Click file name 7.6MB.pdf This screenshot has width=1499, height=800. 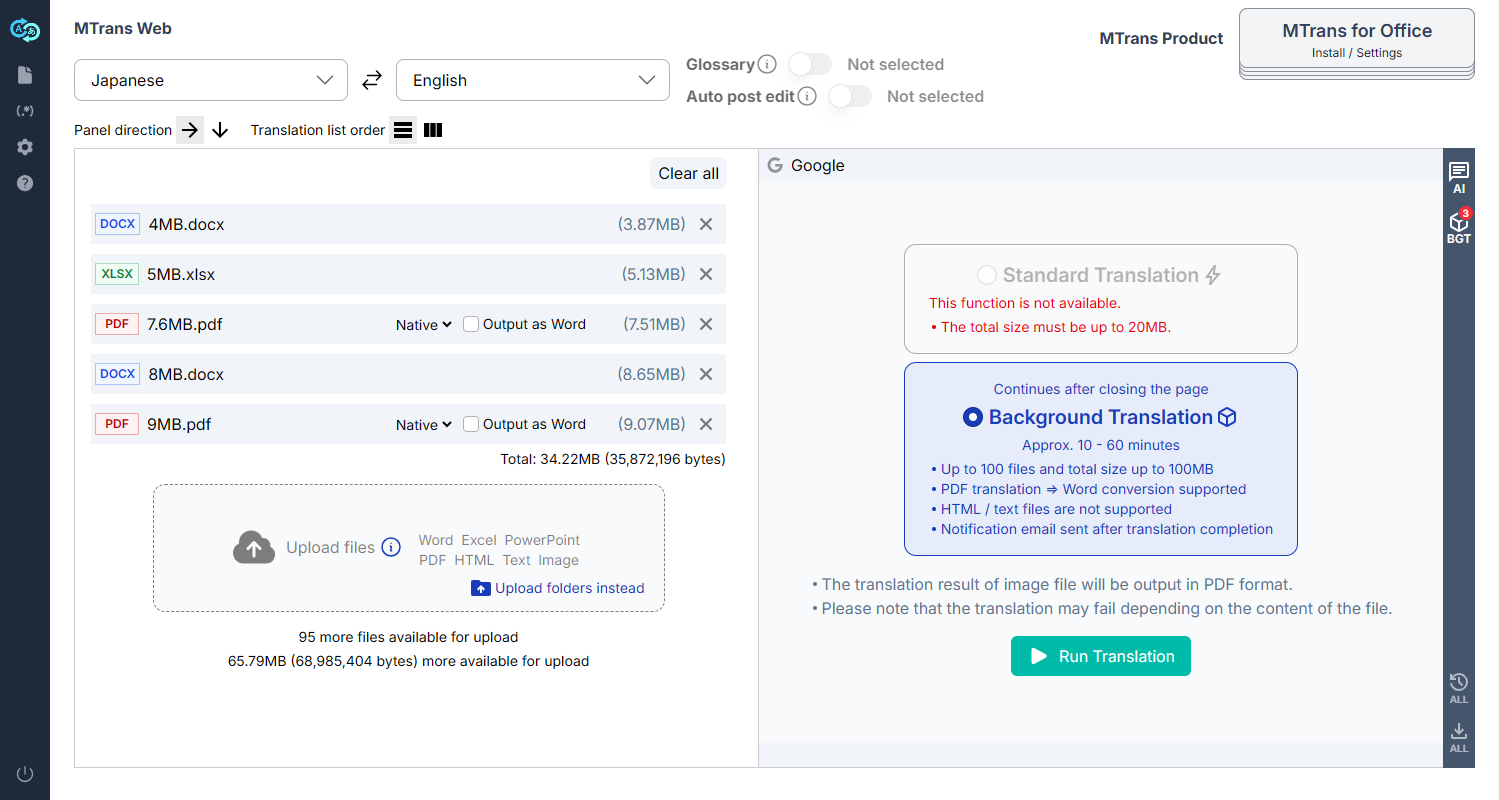(185, 324)
